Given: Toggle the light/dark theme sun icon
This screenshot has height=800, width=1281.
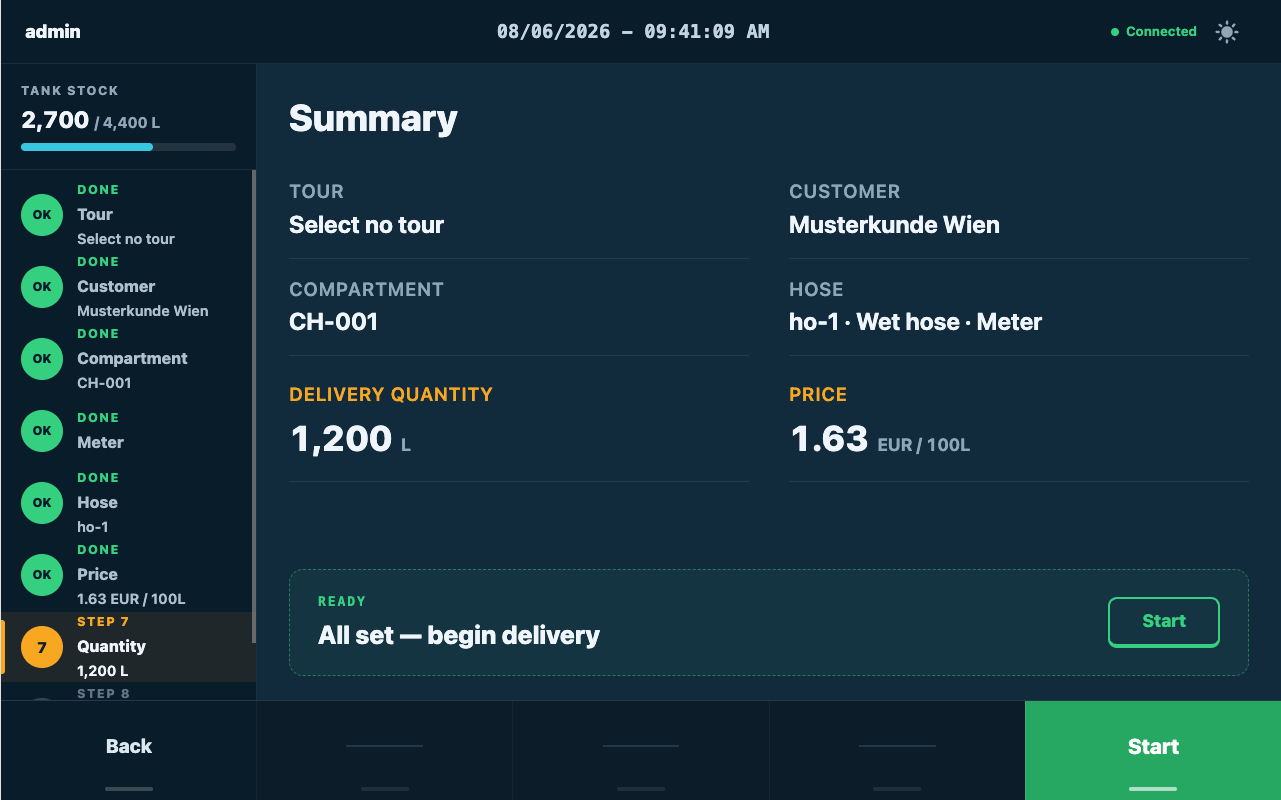Looking at the screenshot, I should (x=1227, y=32).
